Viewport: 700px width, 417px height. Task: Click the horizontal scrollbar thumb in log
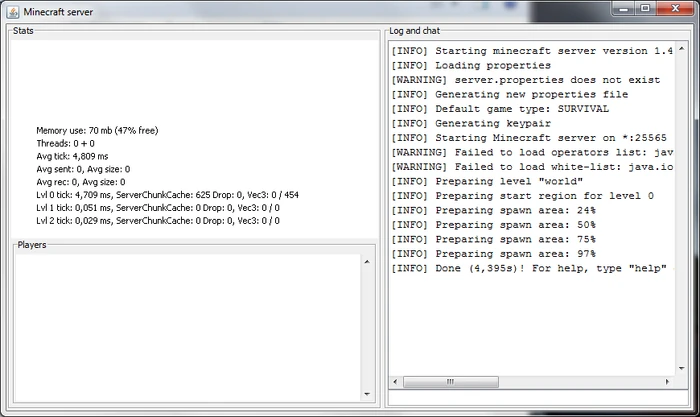(x=451, y=382)
